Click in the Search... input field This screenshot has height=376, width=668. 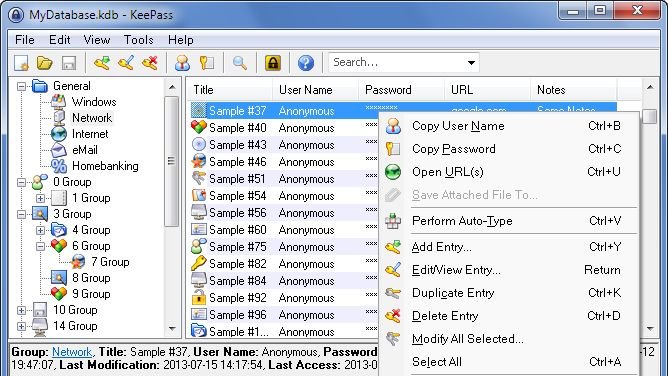[396, 63]
